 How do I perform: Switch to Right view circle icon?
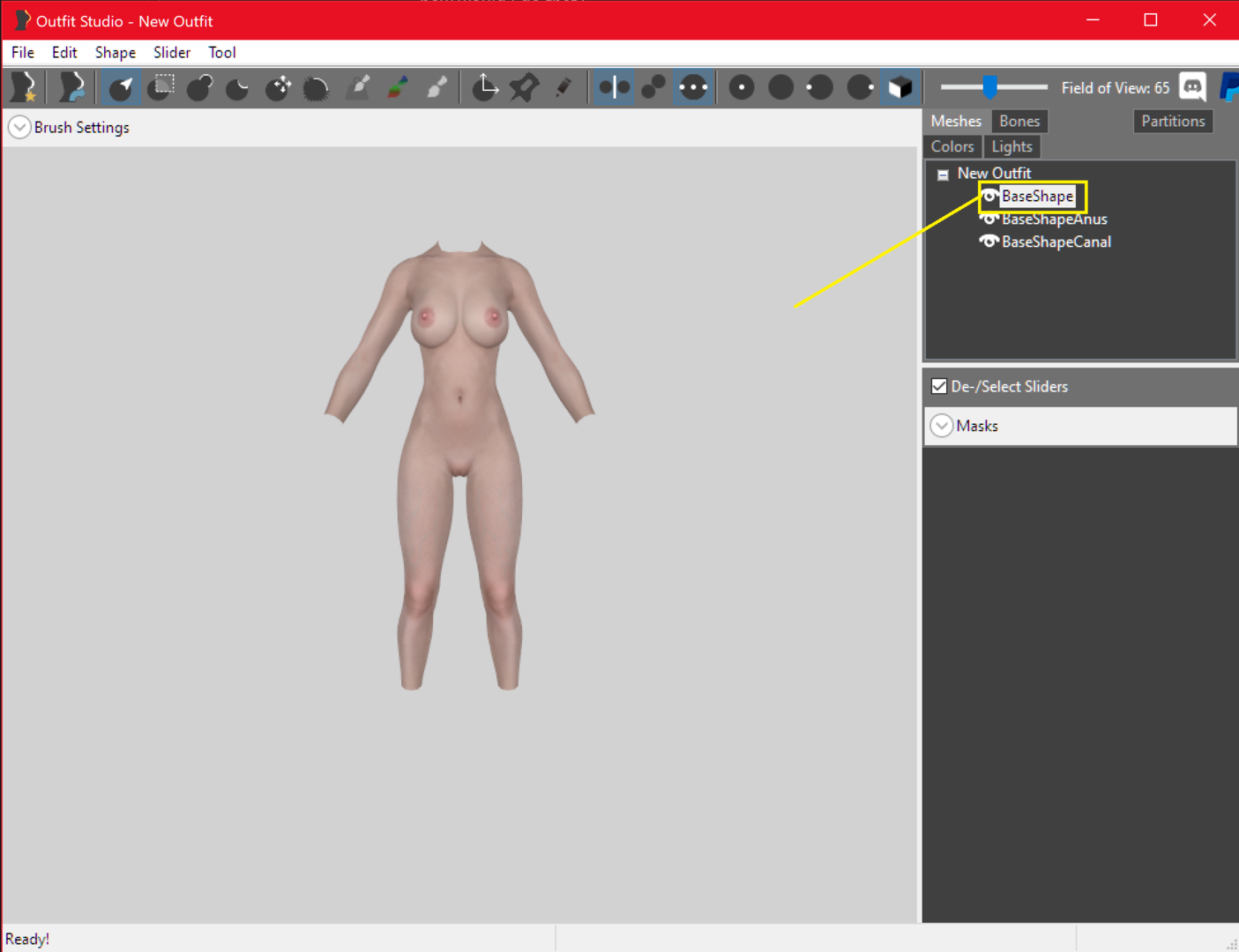[860, 87]
